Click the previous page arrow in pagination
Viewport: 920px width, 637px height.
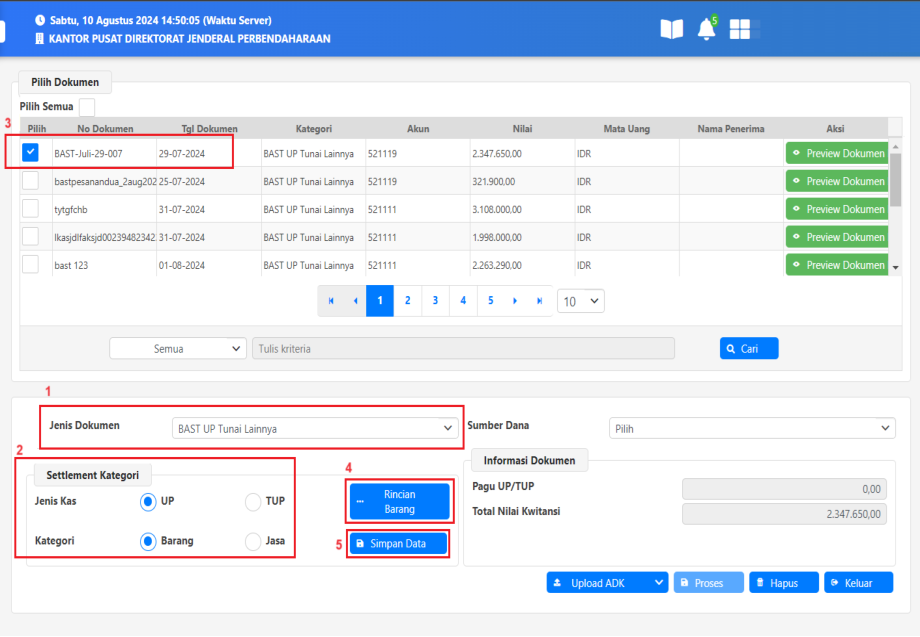[x=355, y=301]
